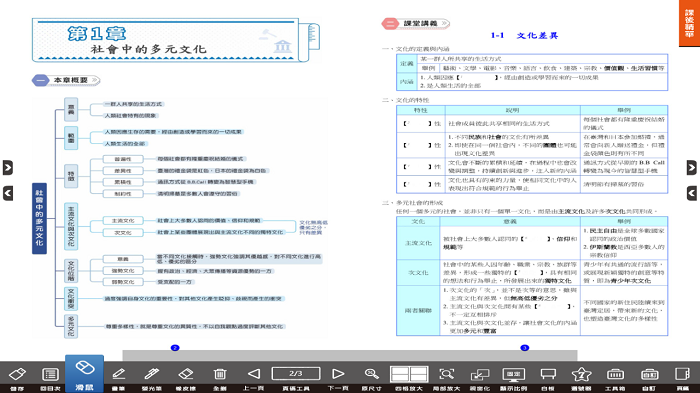This screenshot has width=700, height=393.
Task: Open the orange 課後 tab at top right
Action: click(x=689, y=23)
